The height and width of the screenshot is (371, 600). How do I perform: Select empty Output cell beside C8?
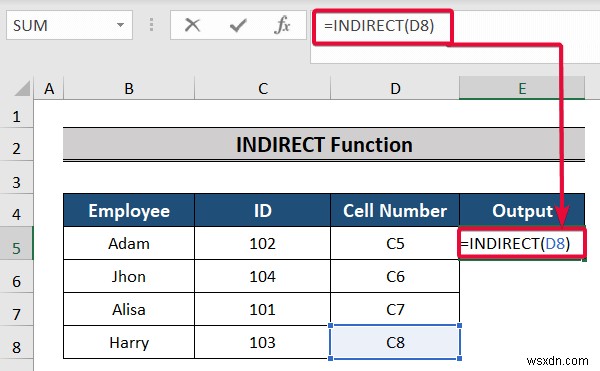tap(522, 342)
